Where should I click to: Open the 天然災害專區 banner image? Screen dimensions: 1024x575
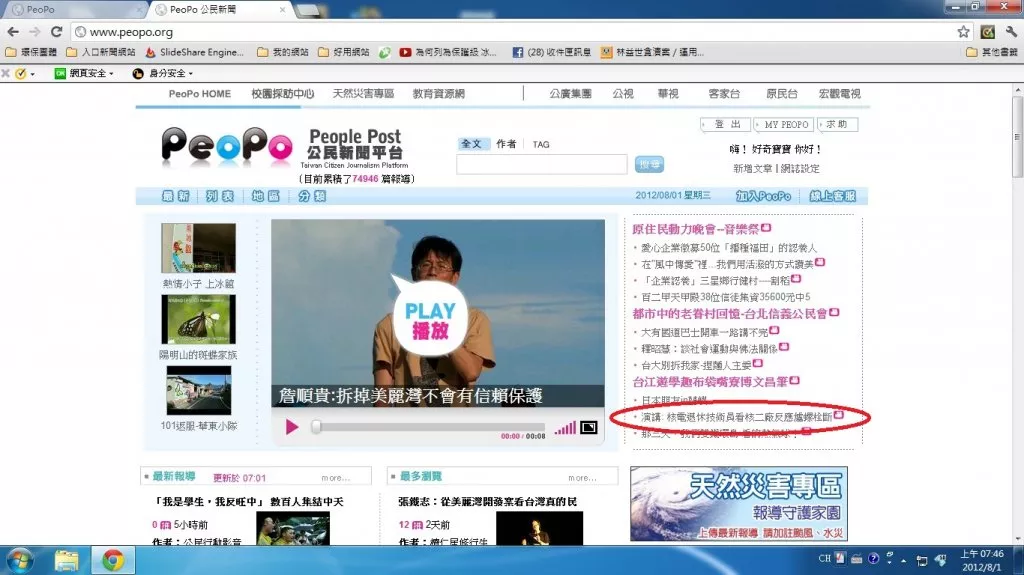pos(739,503)
